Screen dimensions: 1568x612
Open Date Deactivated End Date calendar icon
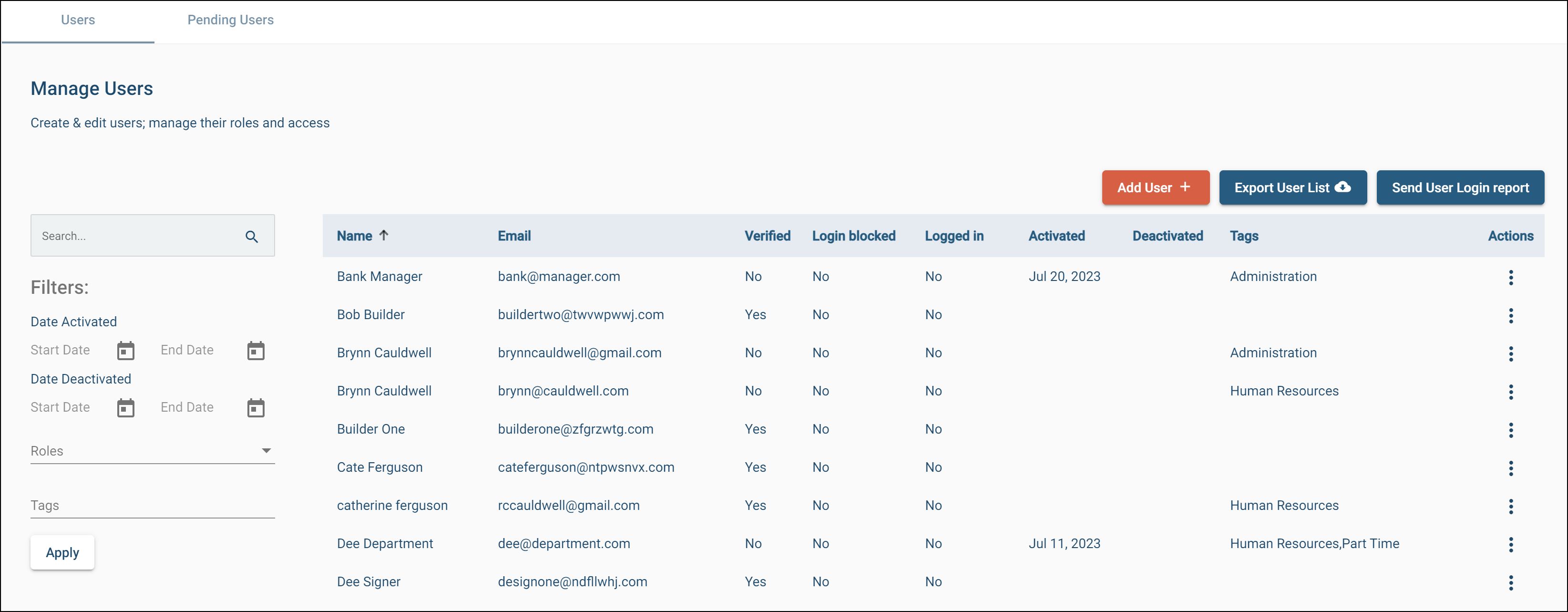(256, 408)
